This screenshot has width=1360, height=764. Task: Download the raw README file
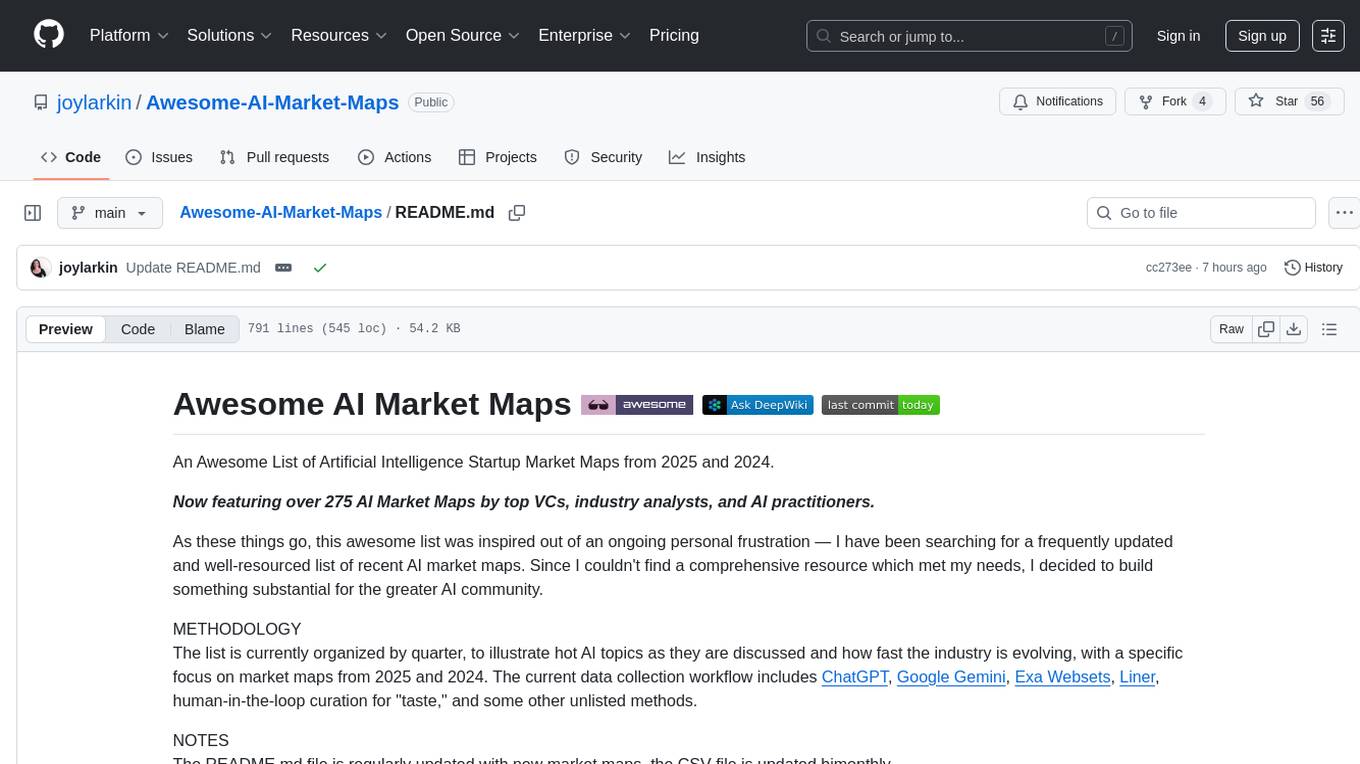(1293, 329)
